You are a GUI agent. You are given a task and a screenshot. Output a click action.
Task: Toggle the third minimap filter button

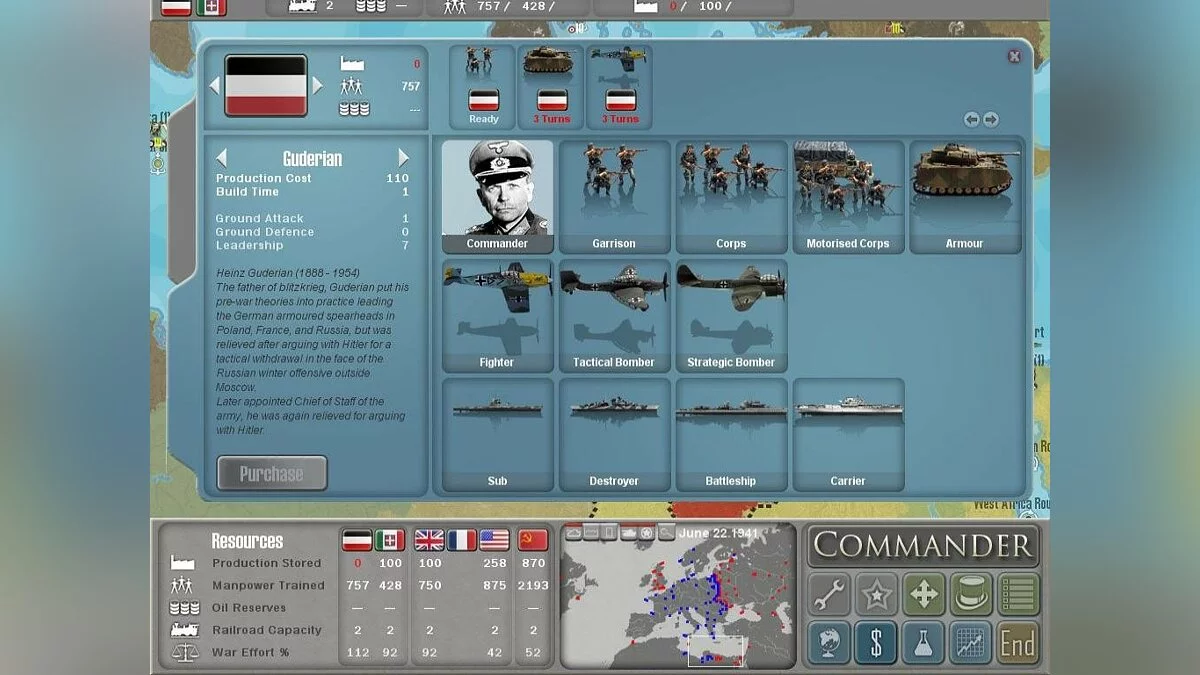point(610,532)
